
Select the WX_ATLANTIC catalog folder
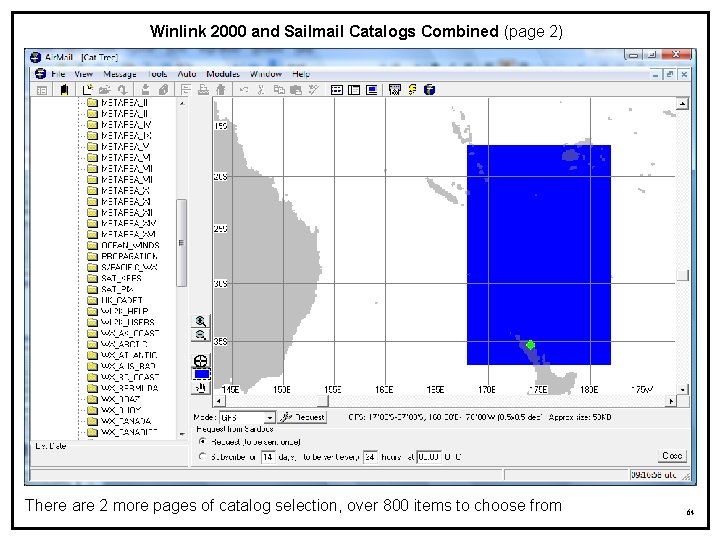click(x=123, y=355)
